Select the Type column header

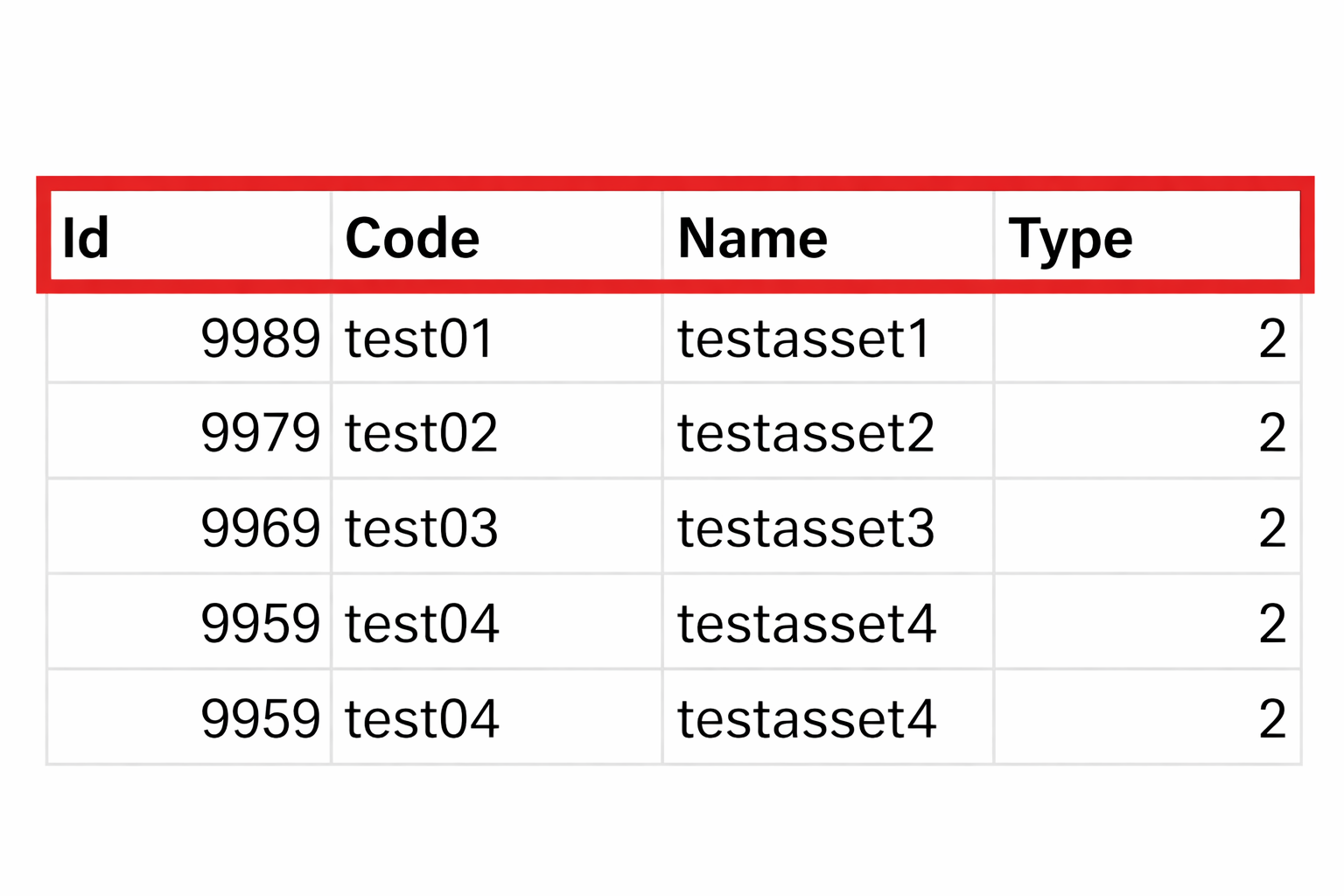1070,238
